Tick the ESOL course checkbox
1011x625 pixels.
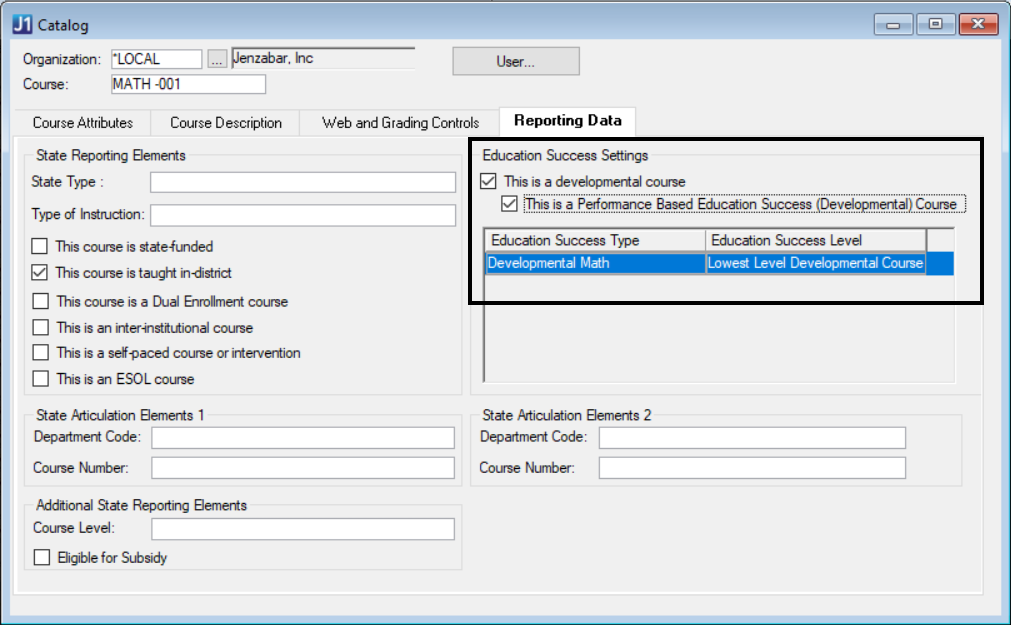coord(40,379)
